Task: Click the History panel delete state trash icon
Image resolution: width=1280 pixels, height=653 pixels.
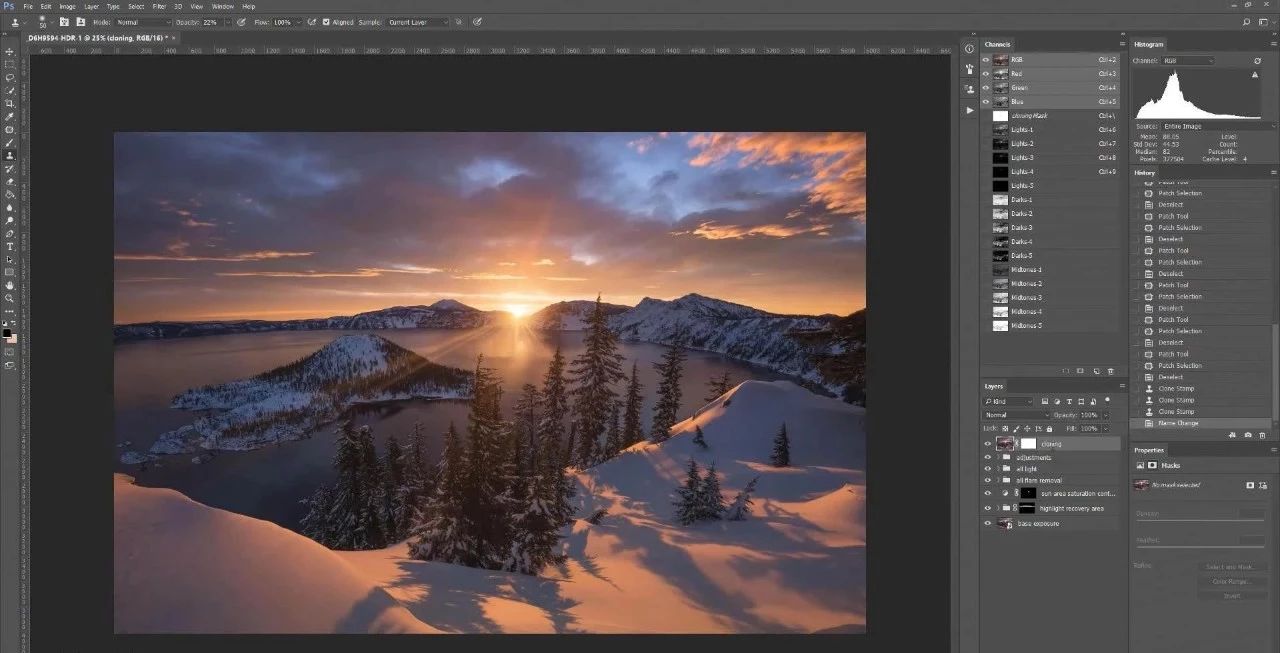Action: (x=1262, y=435)
